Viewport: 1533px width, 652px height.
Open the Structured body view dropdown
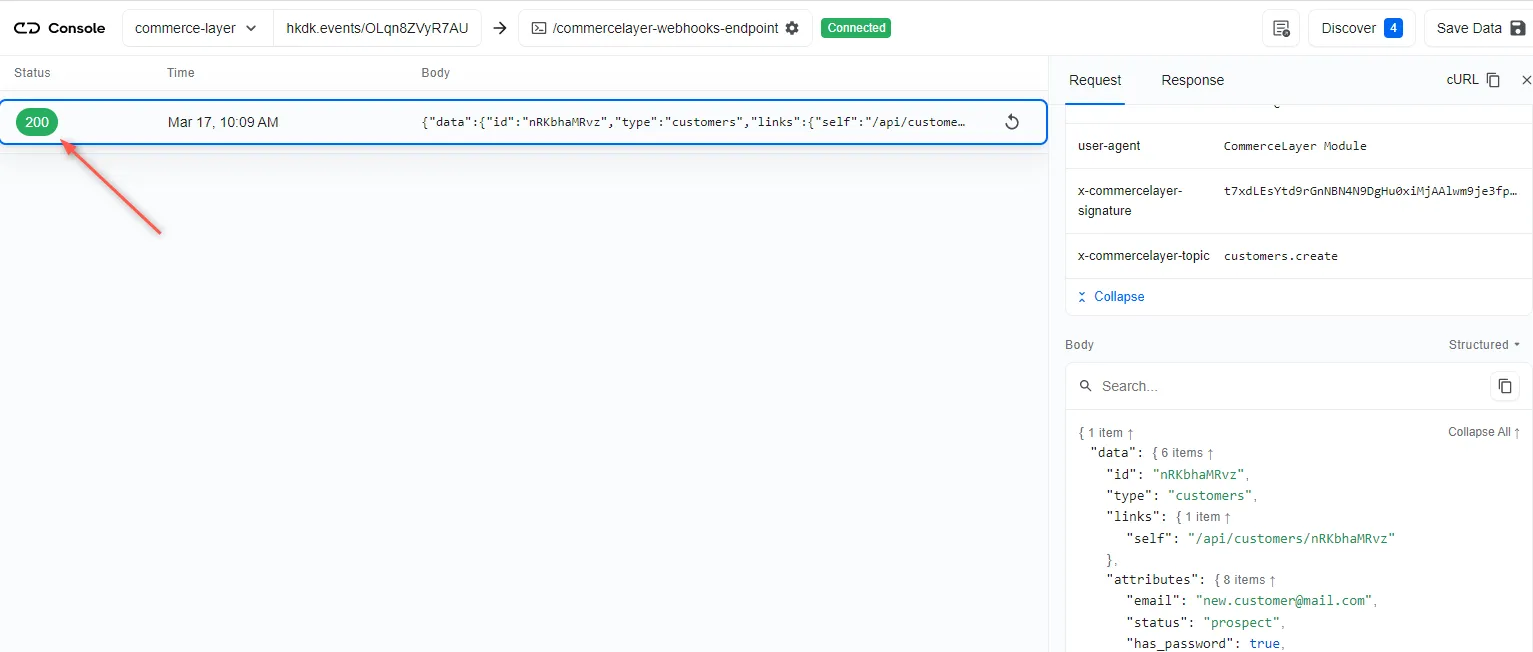(1484, 345)
